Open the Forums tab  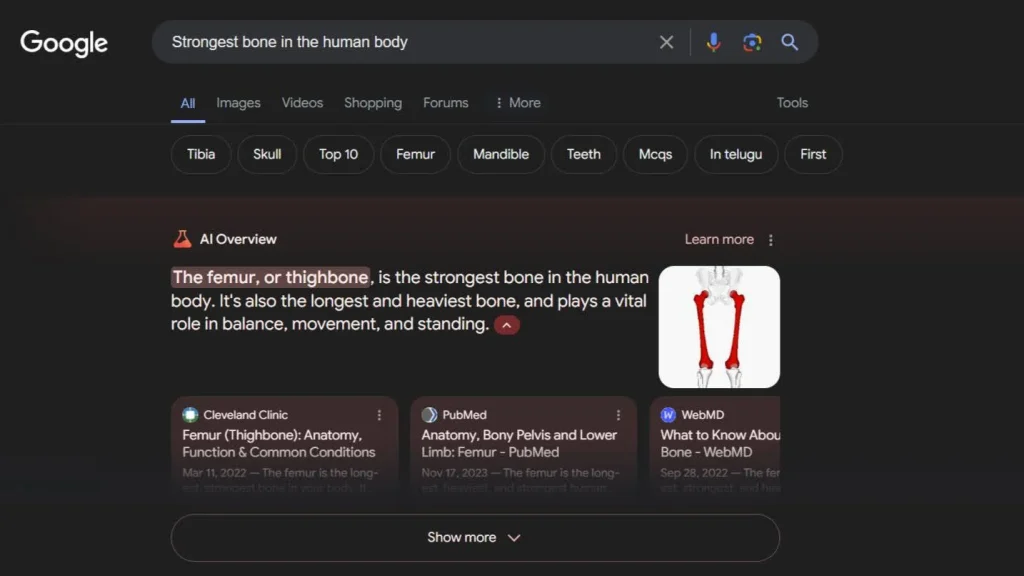tap(445, 103)
